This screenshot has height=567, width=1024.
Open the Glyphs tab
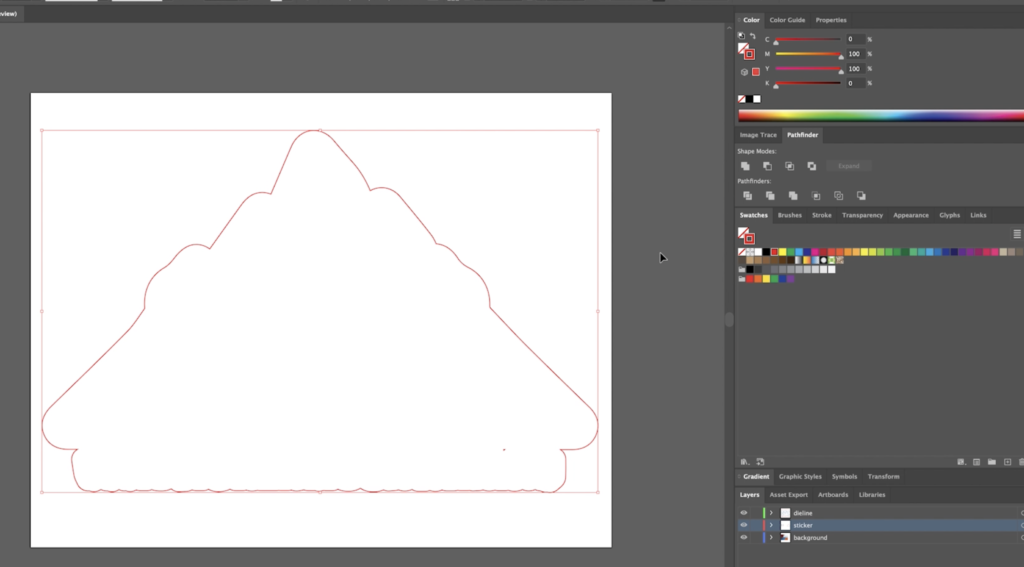click(x=950, y=216)
